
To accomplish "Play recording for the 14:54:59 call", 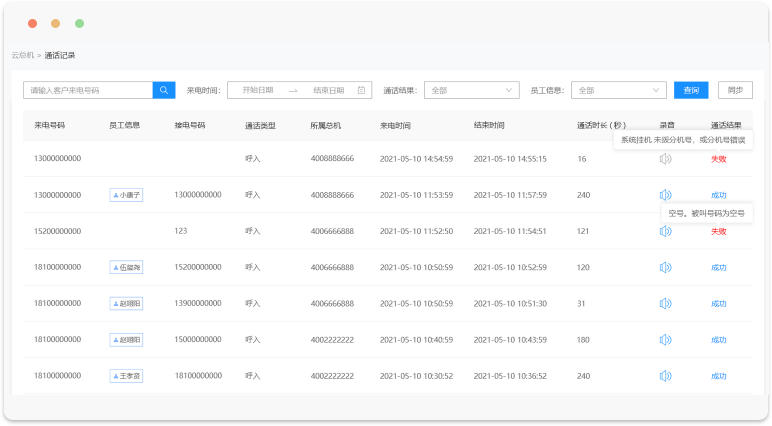I will pos(665,159).
